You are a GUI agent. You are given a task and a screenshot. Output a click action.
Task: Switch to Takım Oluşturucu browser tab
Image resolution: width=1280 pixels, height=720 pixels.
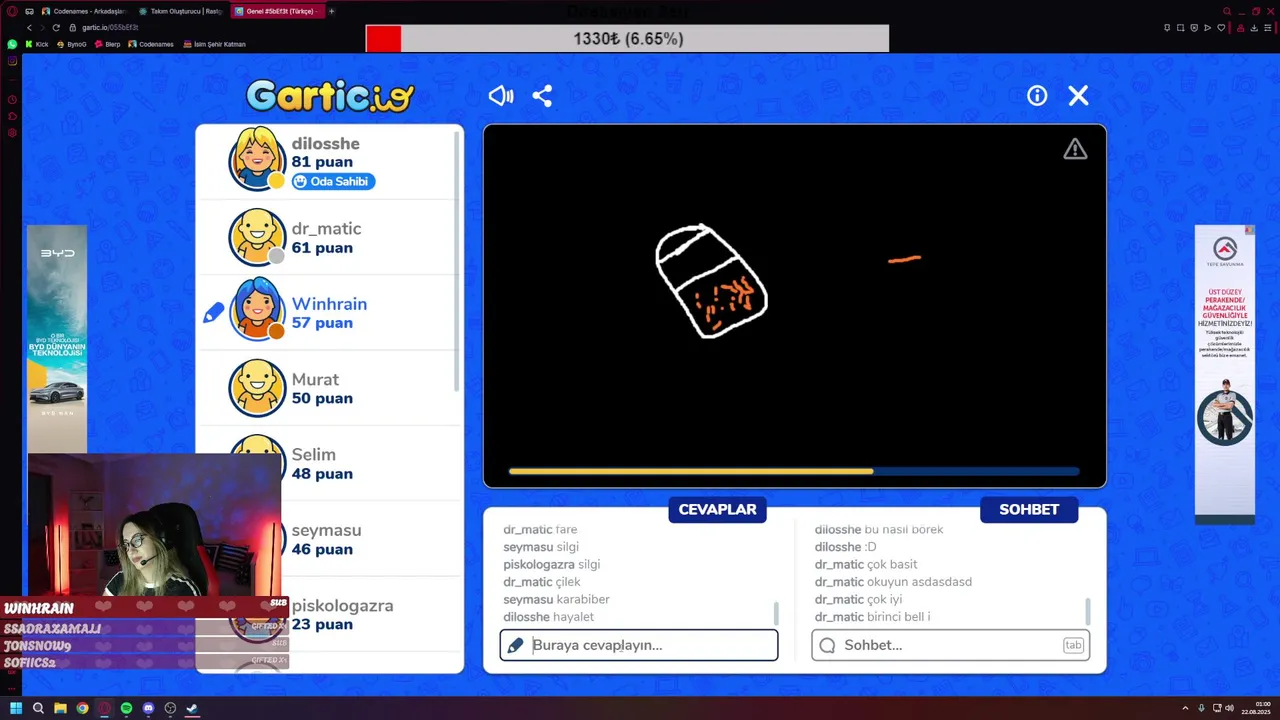coord(181,11)
